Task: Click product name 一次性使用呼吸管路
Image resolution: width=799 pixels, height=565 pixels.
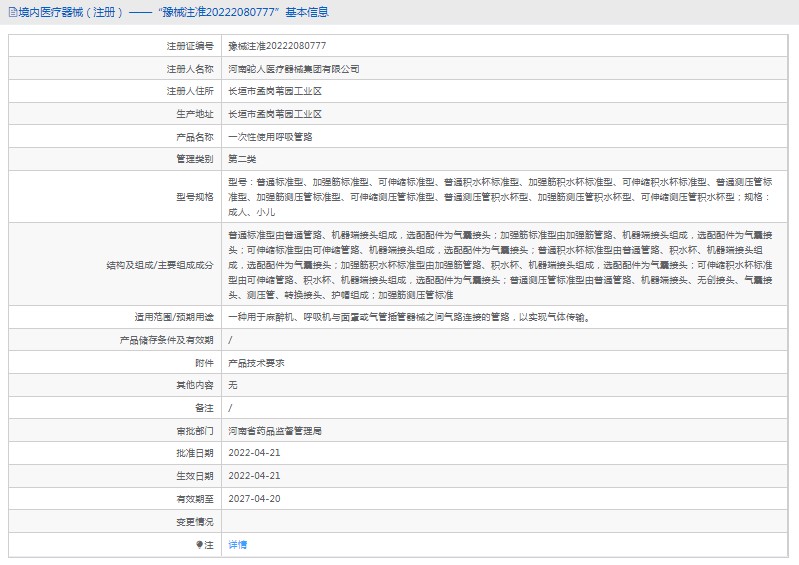Action: 270,137
